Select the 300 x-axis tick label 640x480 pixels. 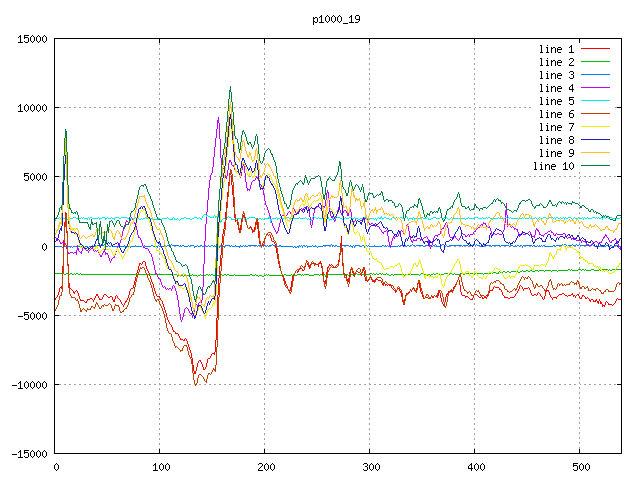370,466
